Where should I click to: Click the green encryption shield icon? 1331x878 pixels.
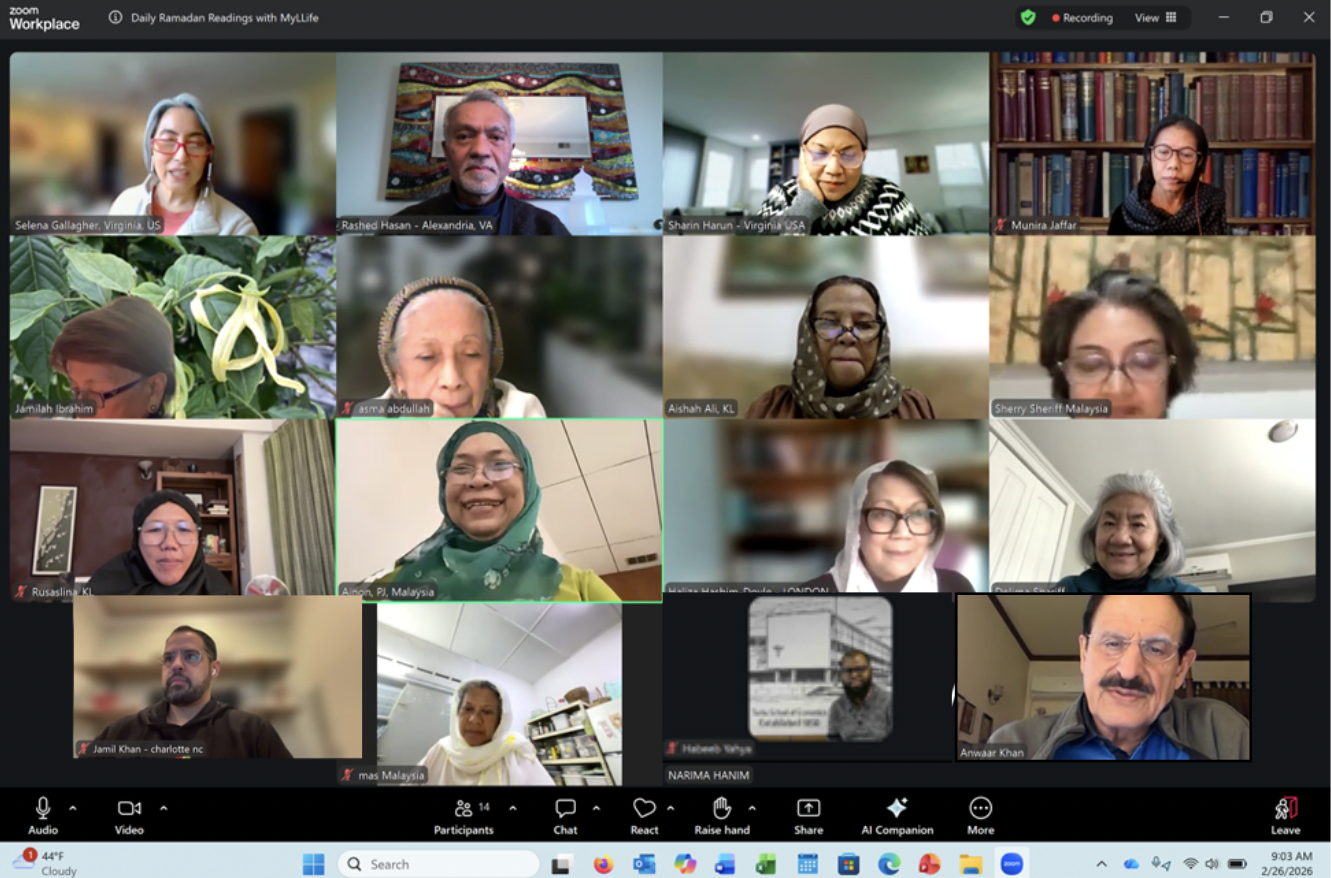point(1028,17)
